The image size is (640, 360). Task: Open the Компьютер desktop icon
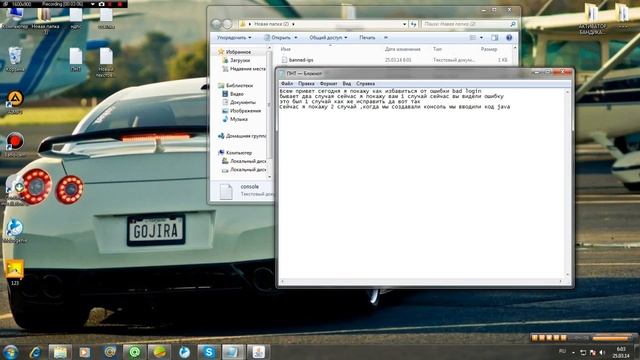point(15,18)
